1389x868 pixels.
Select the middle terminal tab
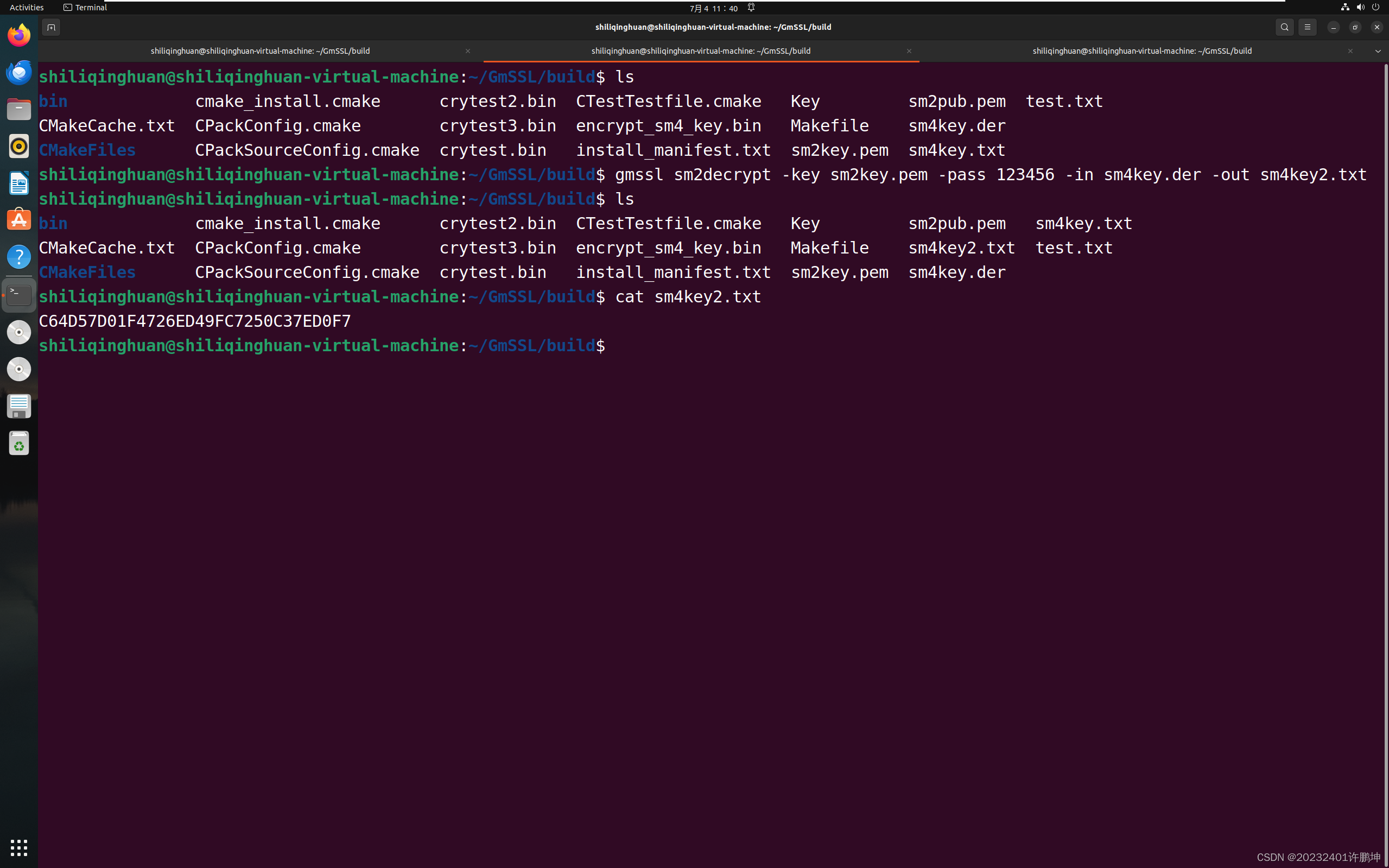point(701,51)
